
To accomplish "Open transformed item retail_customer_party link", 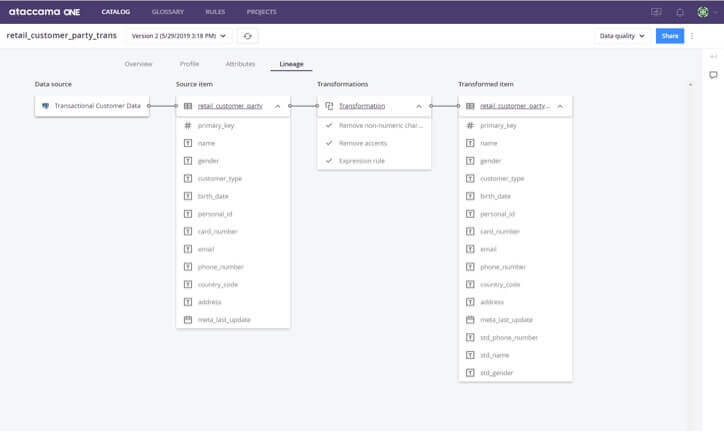I will (x=515, y=106).
